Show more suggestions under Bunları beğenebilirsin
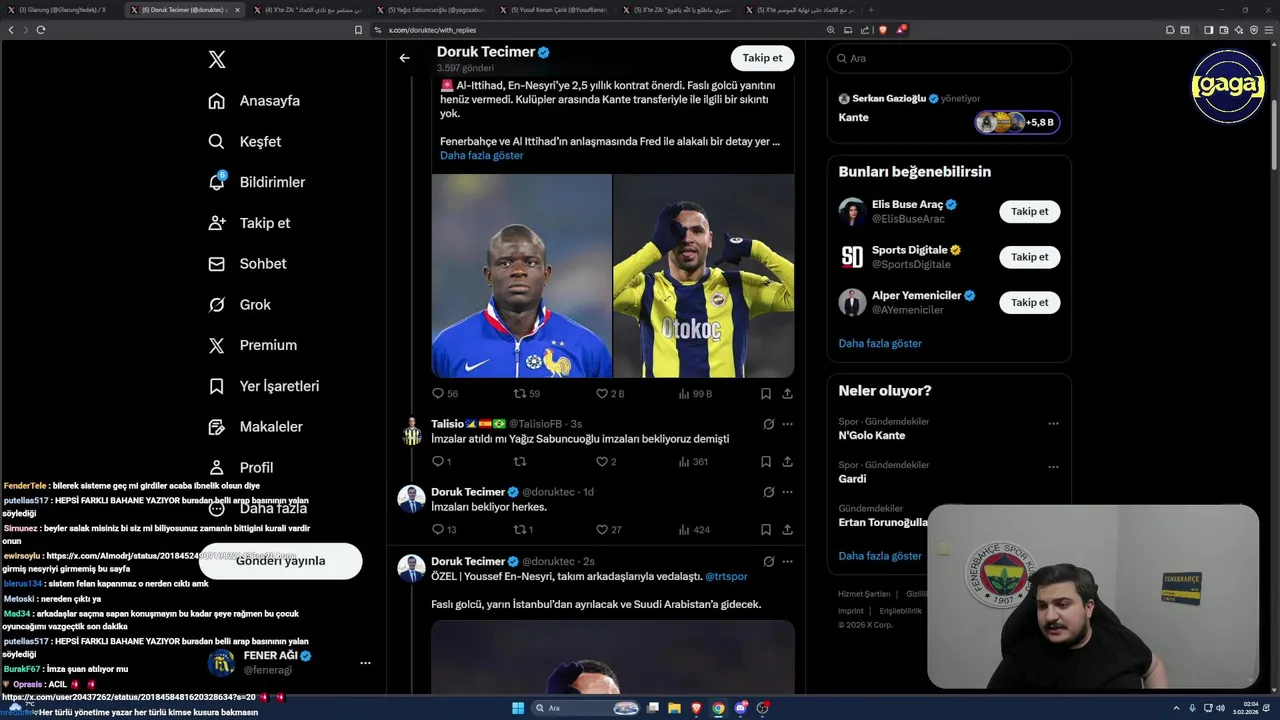The height and width of the screenshot is (720, 1280). 880,344
